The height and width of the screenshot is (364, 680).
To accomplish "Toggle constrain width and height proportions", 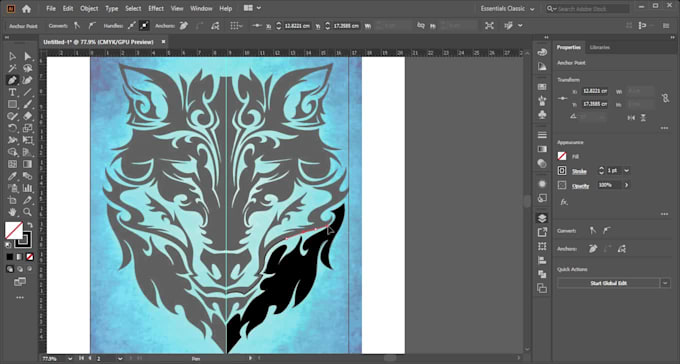I will [x=666, y=98].
